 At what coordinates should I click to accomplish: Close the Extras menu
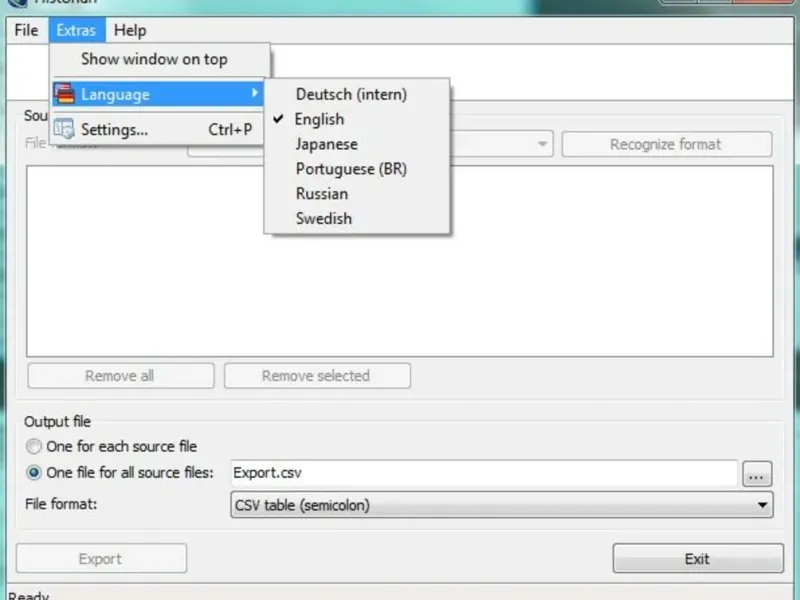coord(77,30)
